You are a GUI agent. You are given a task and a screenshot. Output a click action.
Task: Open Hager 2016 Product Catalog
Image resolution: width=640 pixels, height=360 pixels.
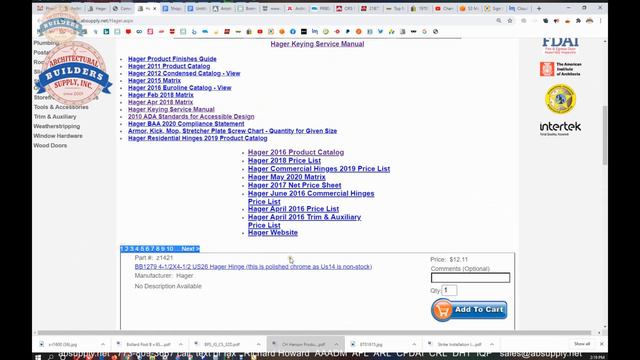296,152
